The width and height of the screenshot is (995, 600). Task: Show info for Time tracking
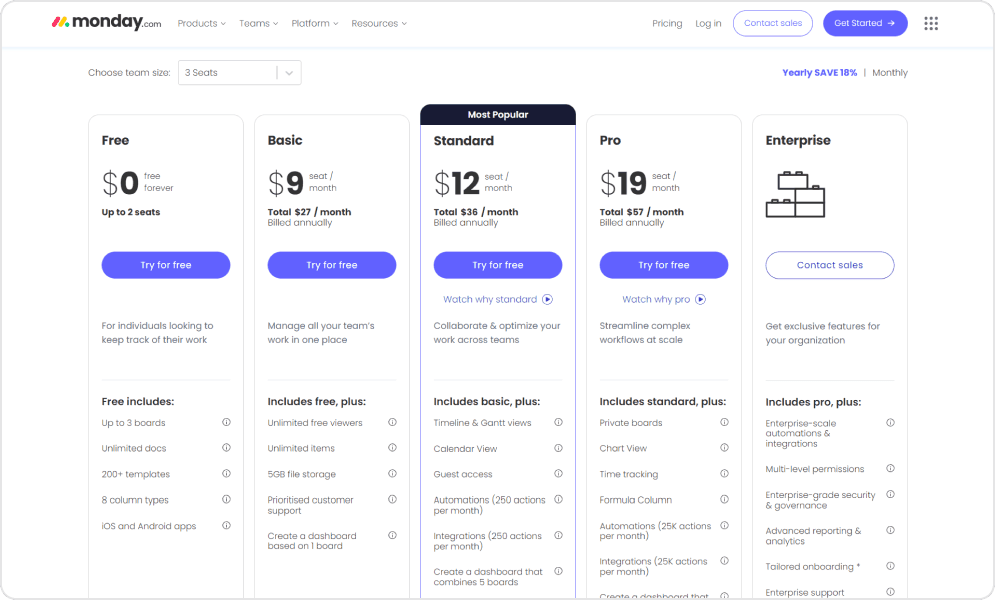click(724, 474)
